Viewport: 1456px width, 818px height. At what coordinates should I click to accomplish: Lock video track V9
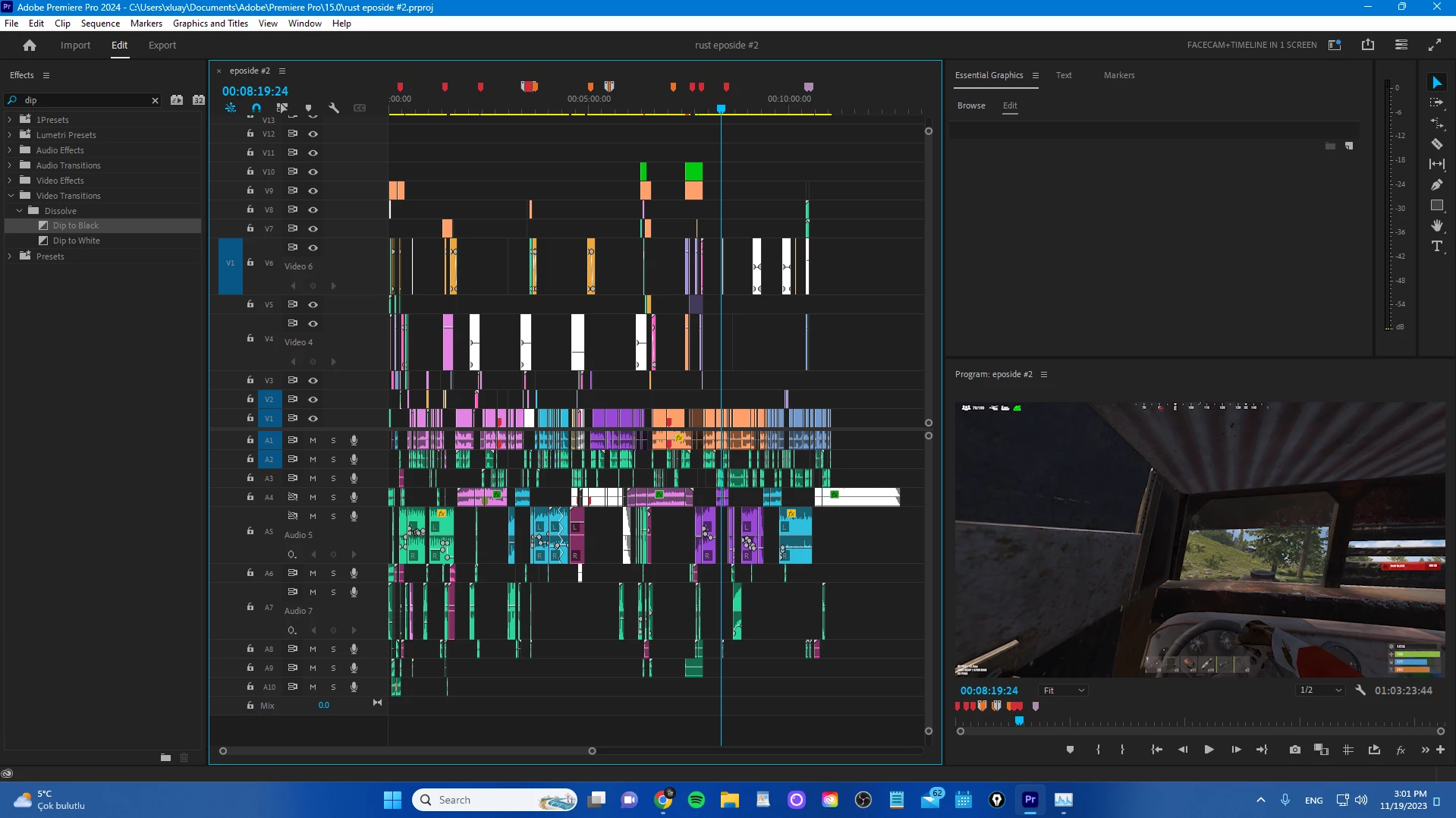[250, 190]
